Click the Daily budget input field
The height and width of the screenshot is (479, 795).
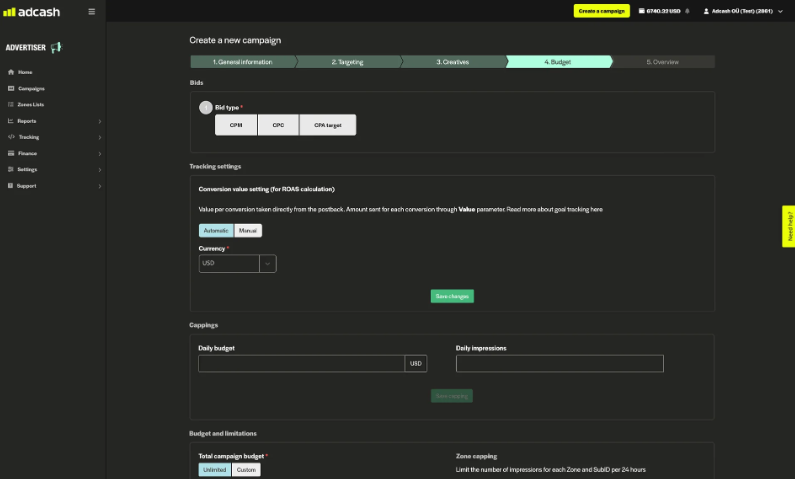point(301,364)
